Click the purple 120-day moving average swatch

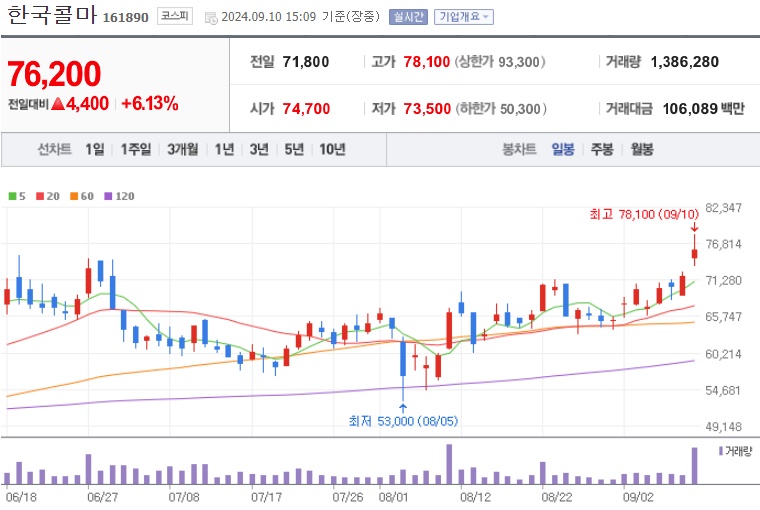coord(109,196)
